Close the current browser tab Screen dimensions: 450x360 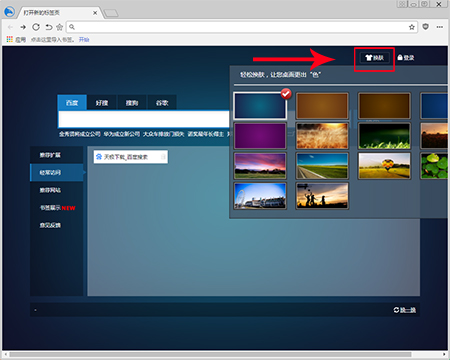coord(95,13)
